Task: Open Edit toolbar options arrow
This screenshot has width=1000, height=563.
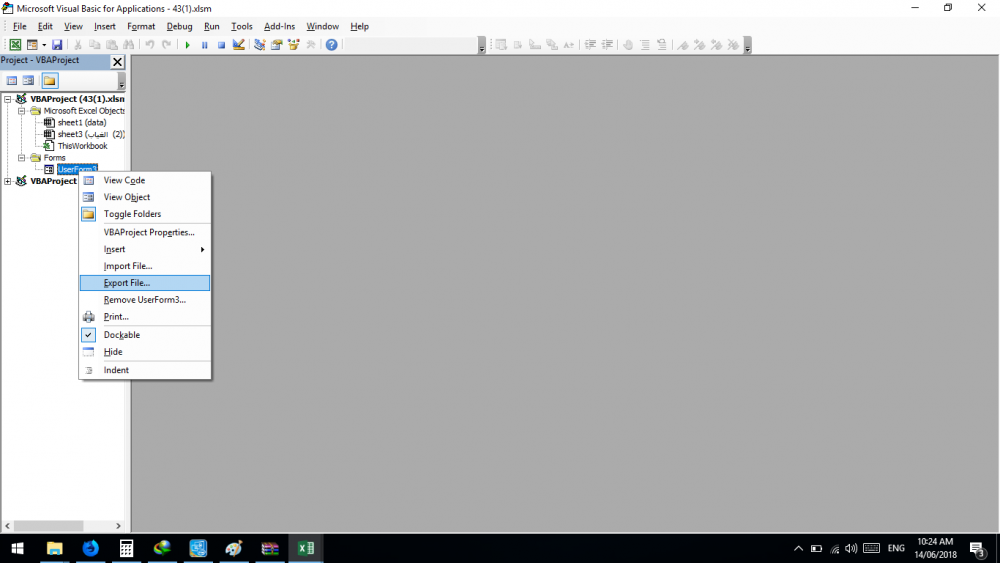Action: click(747, 45)
